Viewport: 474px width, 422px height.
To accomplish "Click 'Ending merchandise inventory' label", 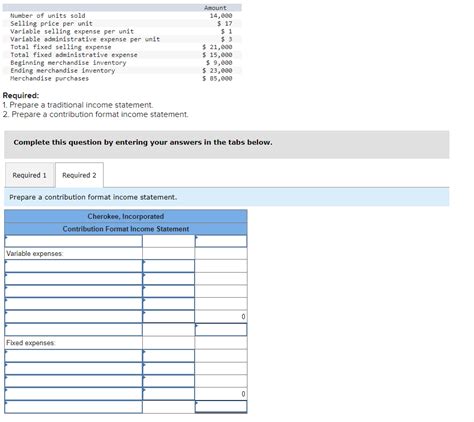I will click(x=63, y=71).
